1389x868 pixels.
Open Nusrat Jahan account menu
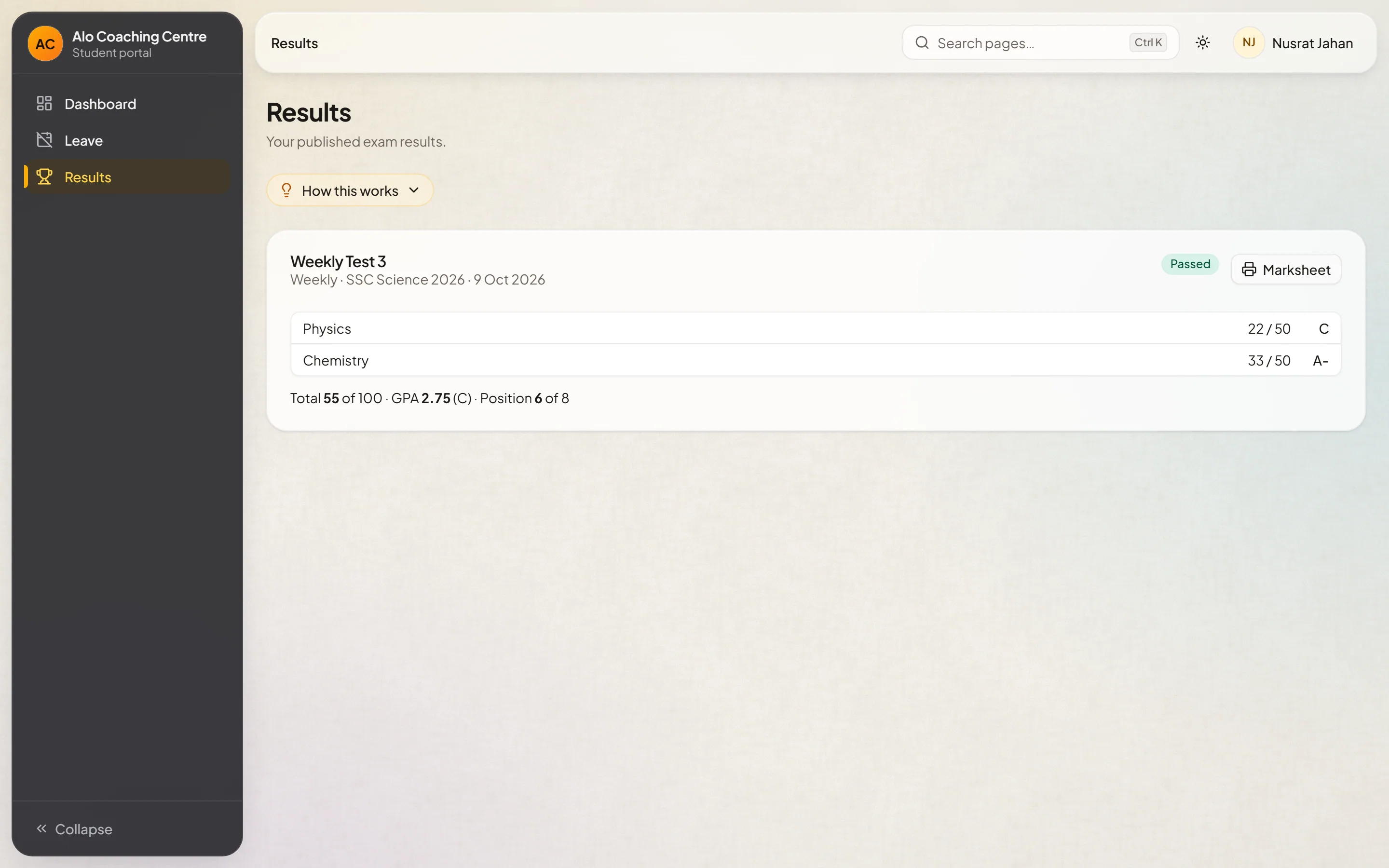[1294, 43]
